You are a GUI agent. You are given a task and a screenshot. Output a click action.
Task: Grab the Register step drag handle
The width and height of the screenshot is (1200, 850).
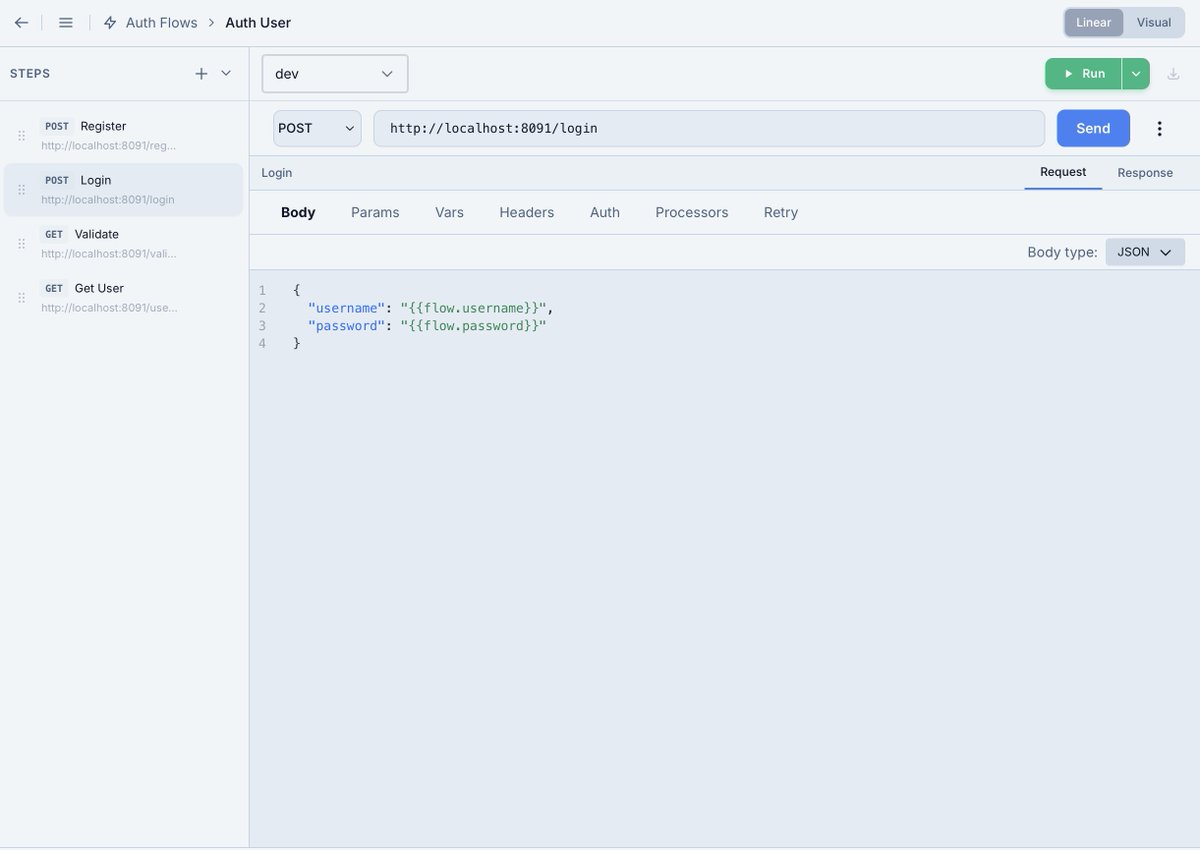click(21, 135)
